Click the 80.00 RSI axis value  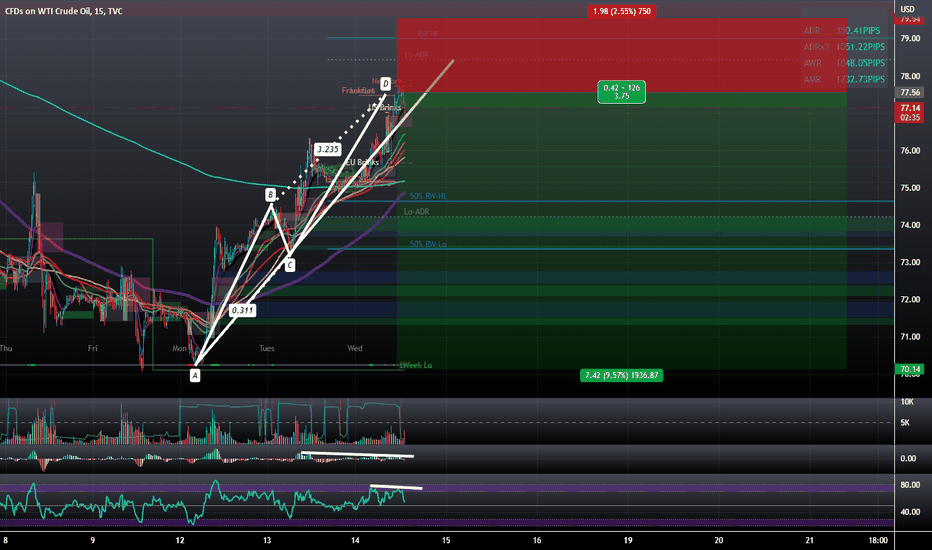910,485
